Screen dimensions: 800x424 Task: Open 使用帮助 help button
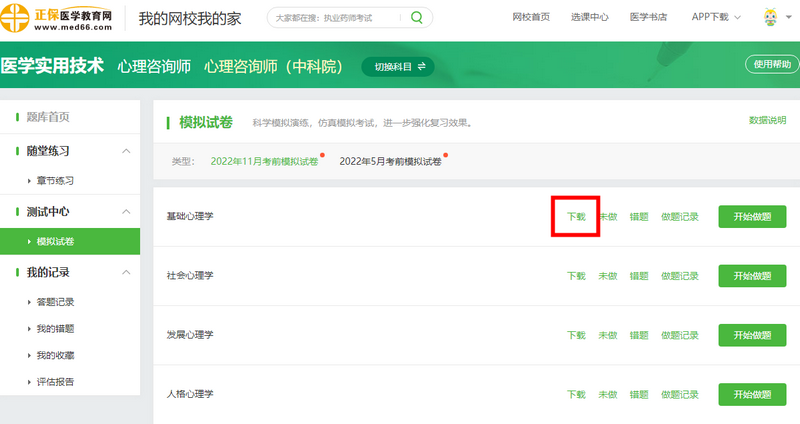point(773,64)
